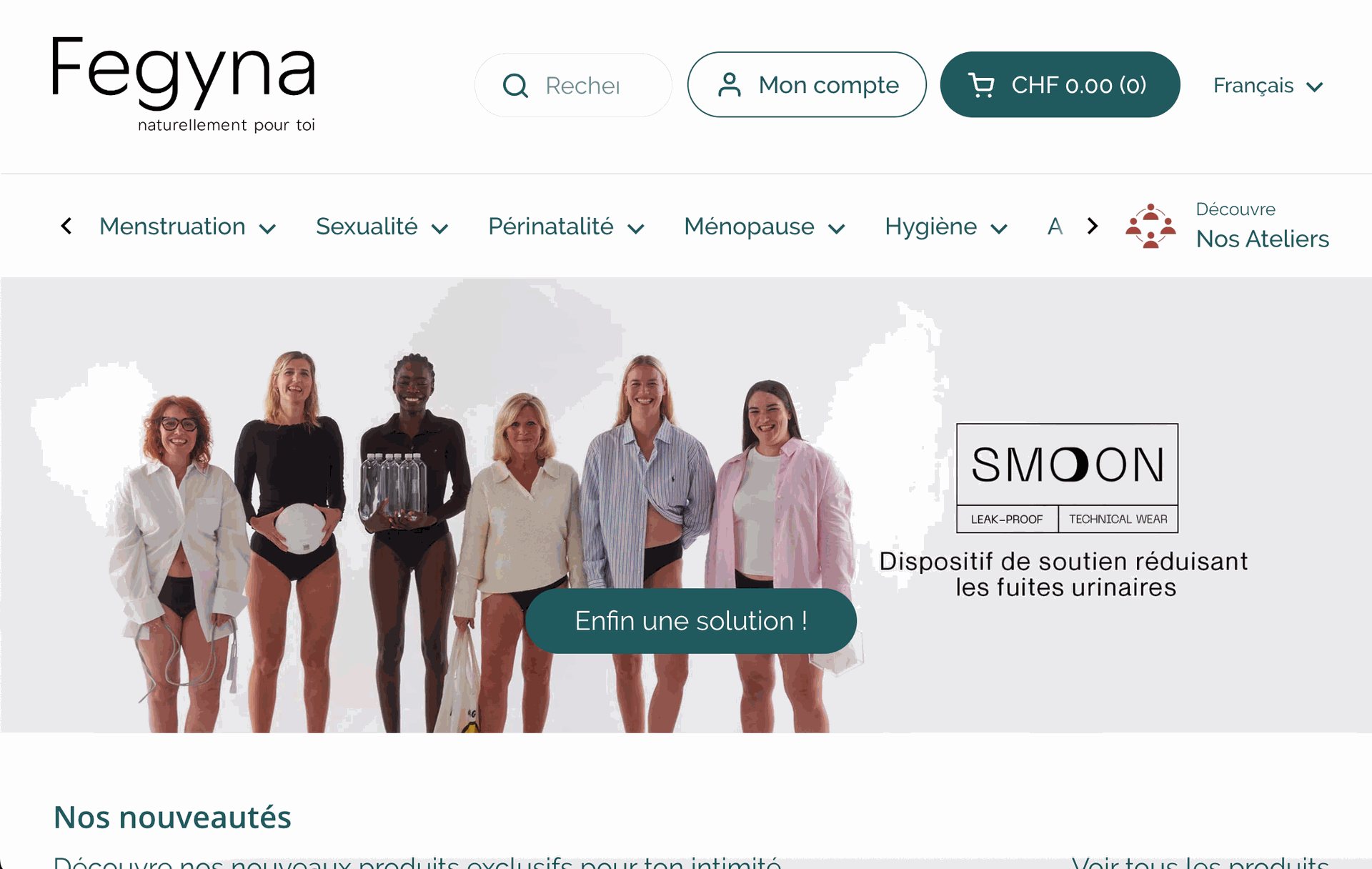Click the shopping cart icon
The width and height of the screenshot is (1372, 869).
(x=981, y=85)
